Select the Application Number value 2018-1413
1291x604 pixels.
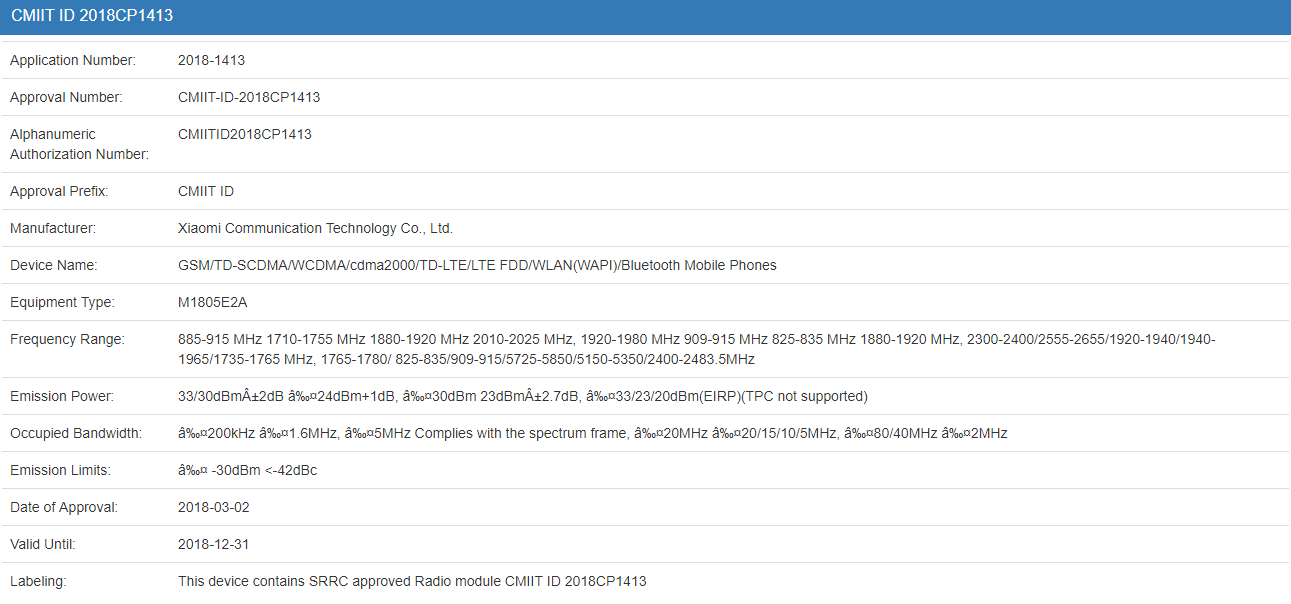point(211,60)
